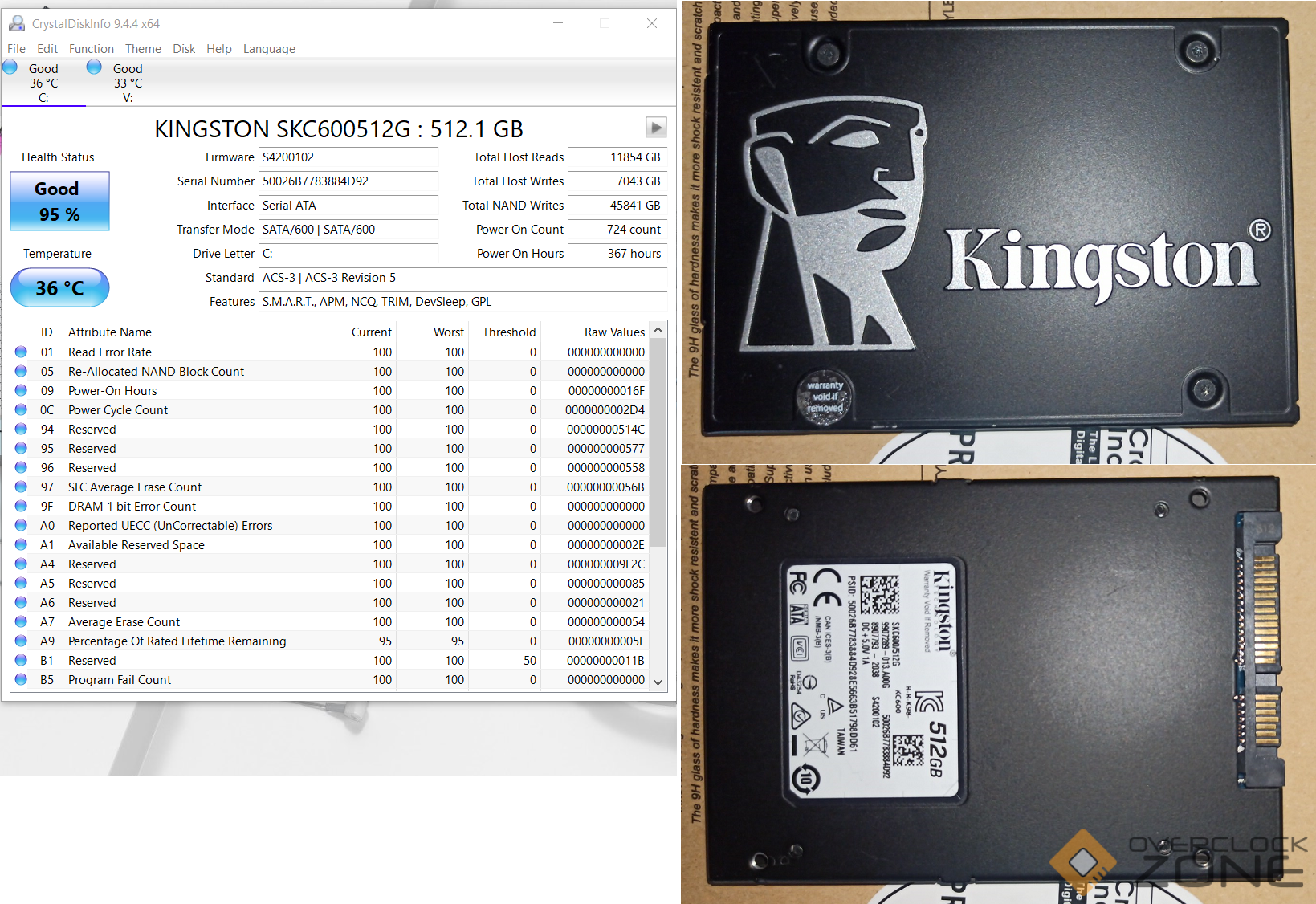Select the Re-Allocated NAND Block Count attribute name

(156, 372)
